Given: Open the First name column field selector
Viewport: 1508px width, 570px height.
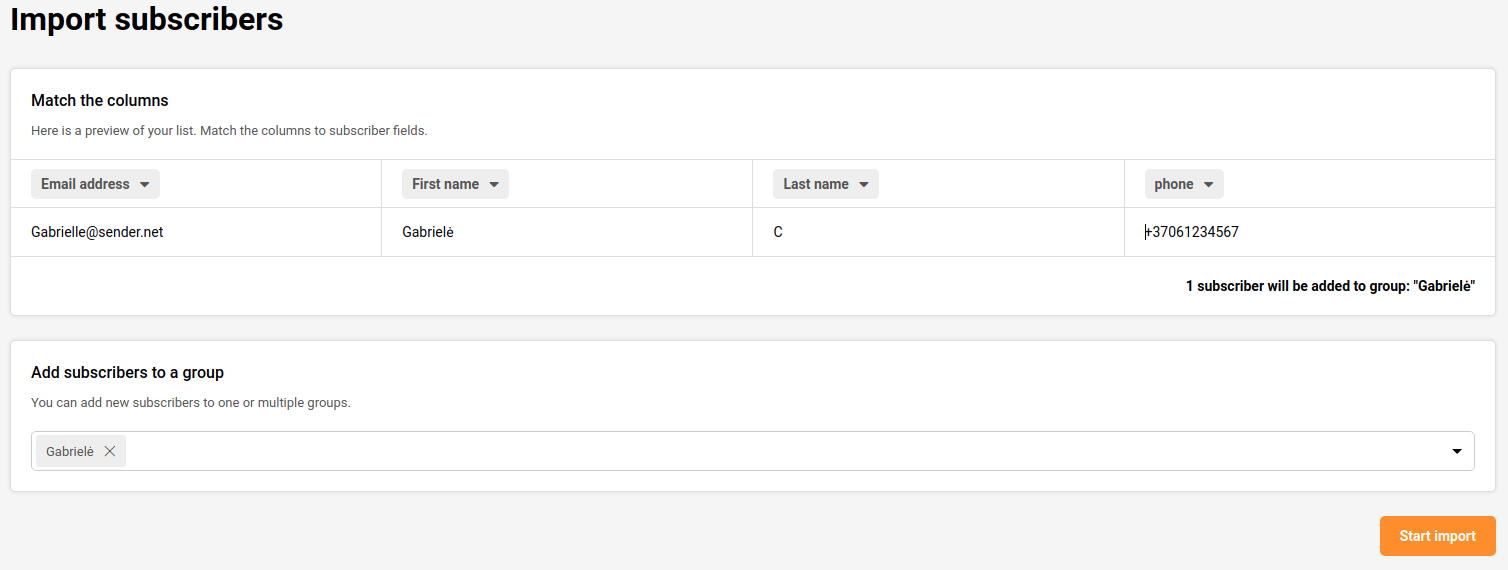Looking at the screenshot, I should coord(446,184).
